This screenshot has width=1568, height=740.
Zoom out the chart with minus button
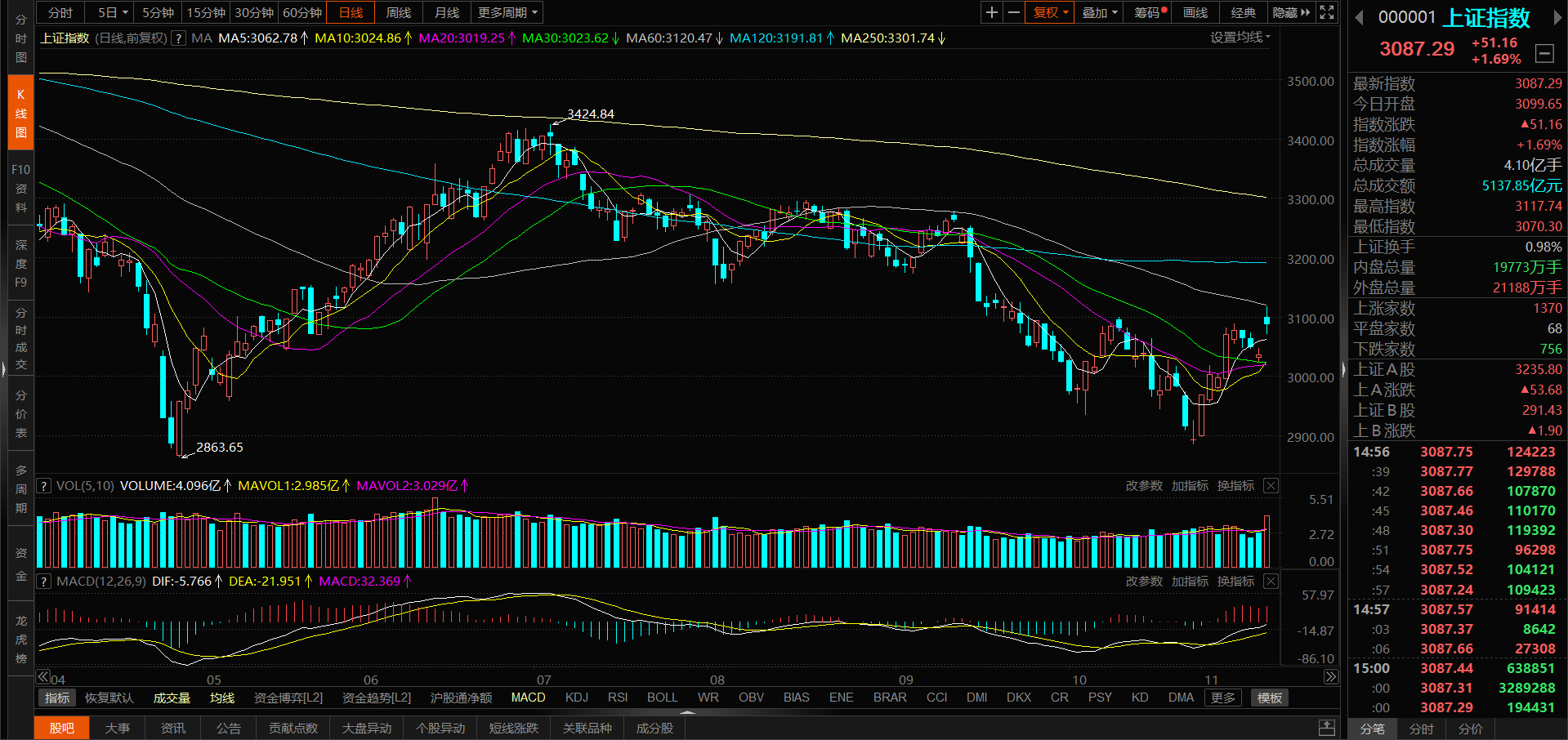click(1014, 12)
